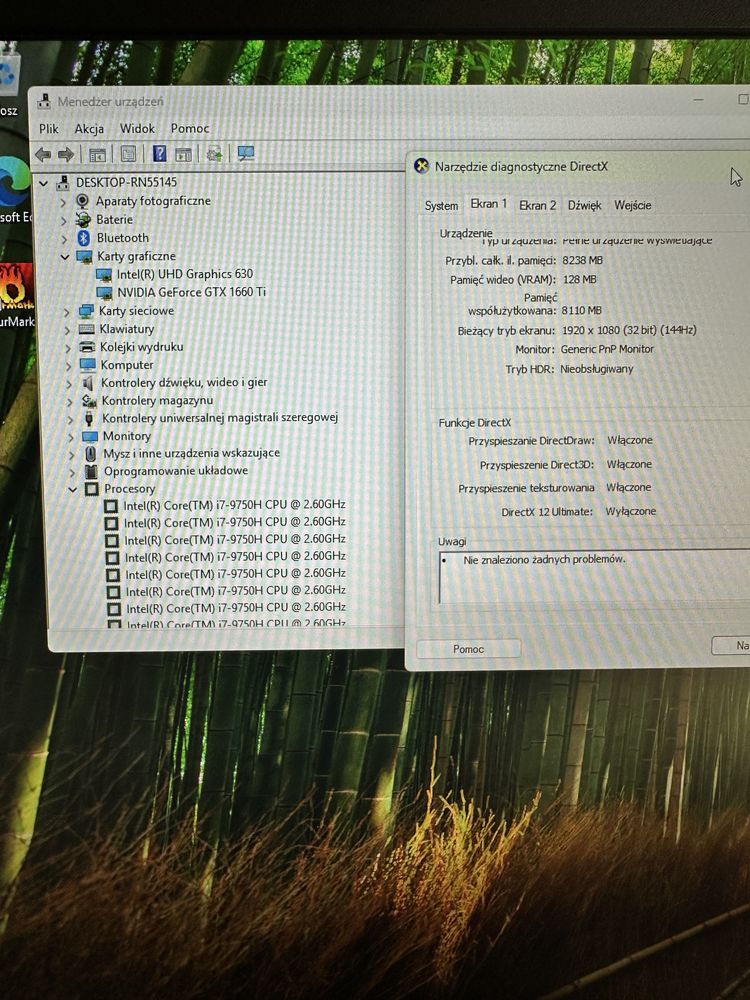Click the Nieobsługiwany HDR mode value
Image resolution: width=750 pixels, height=1000 pixels.
pos(596,369)
